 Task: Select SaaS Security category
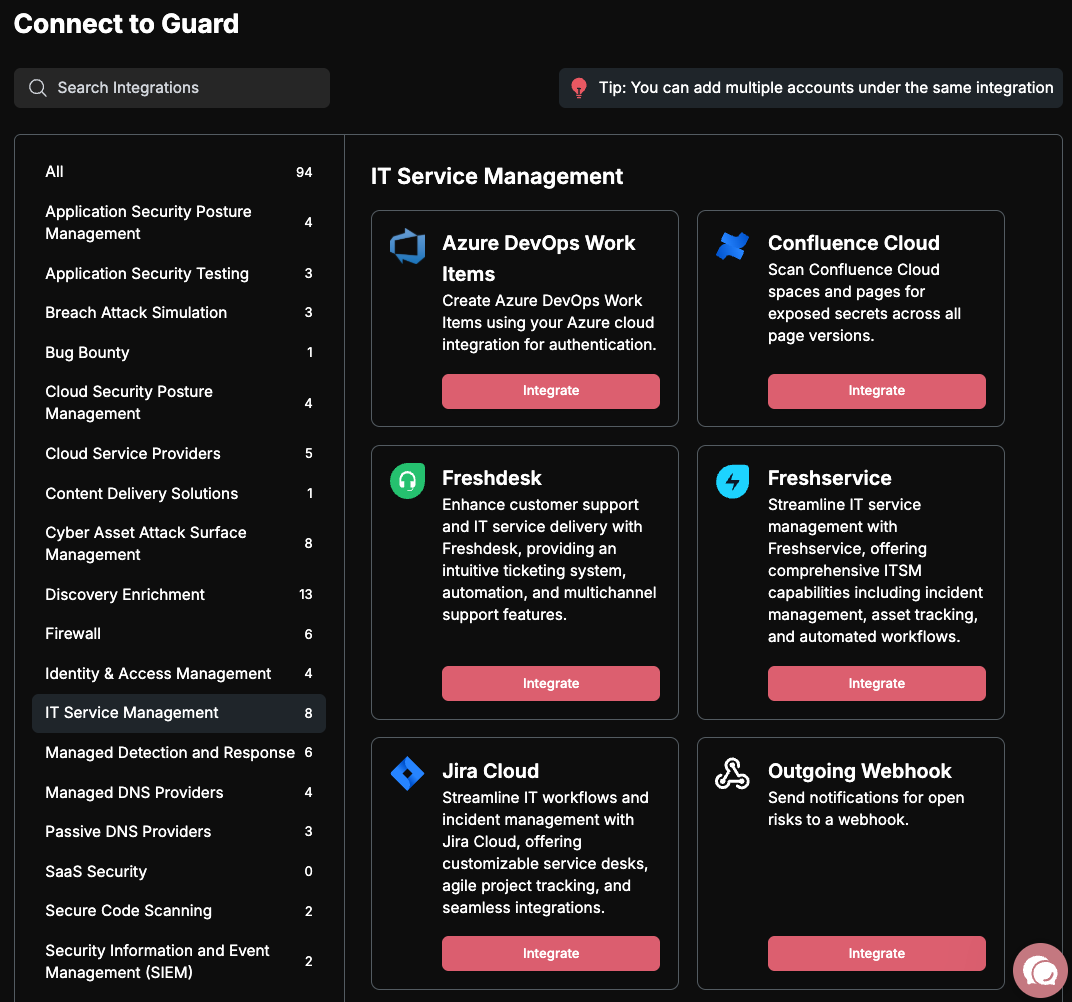178,871
